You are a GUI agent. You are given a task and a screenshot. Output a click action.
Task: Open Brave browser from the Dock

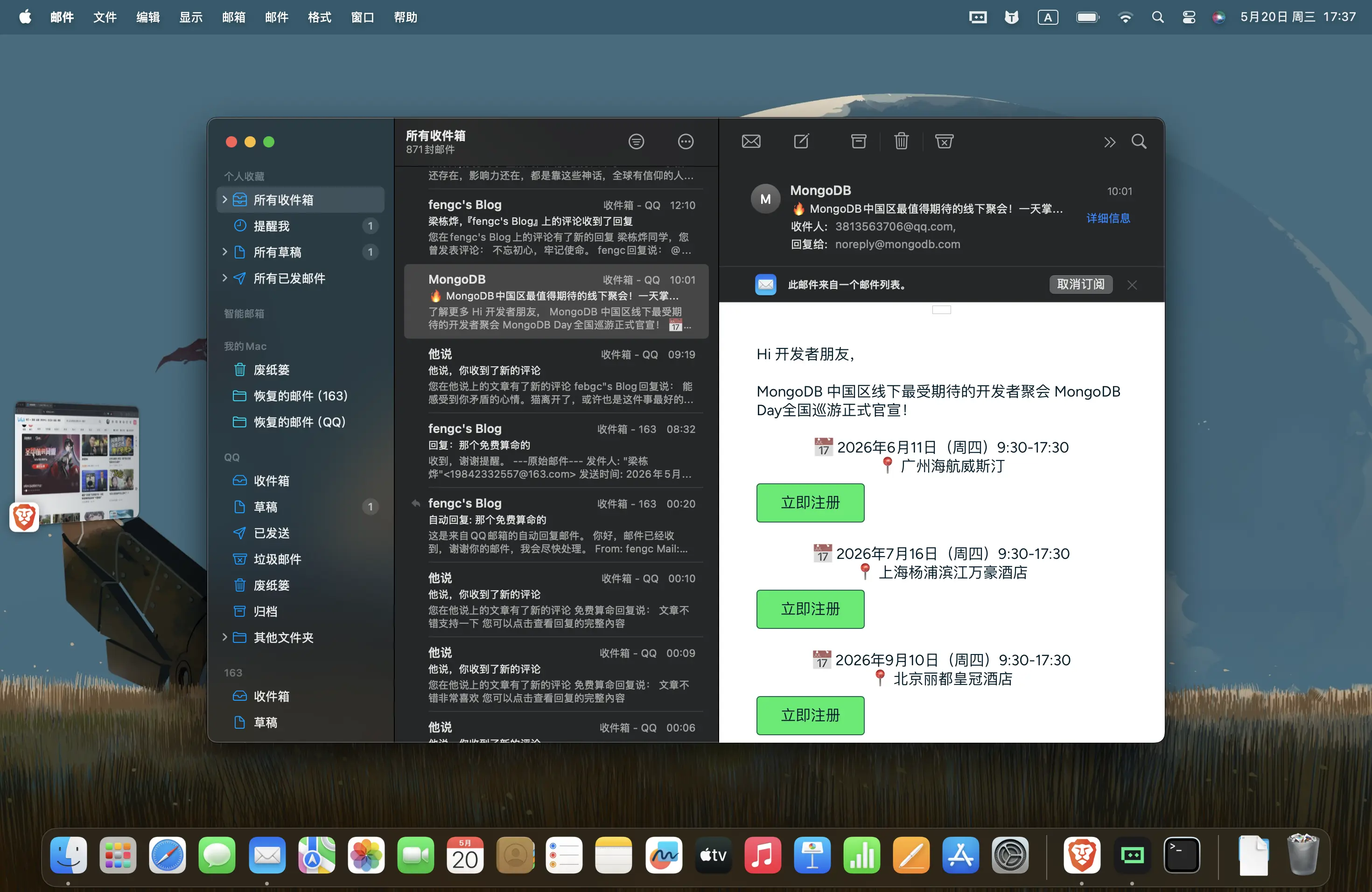1081,855
